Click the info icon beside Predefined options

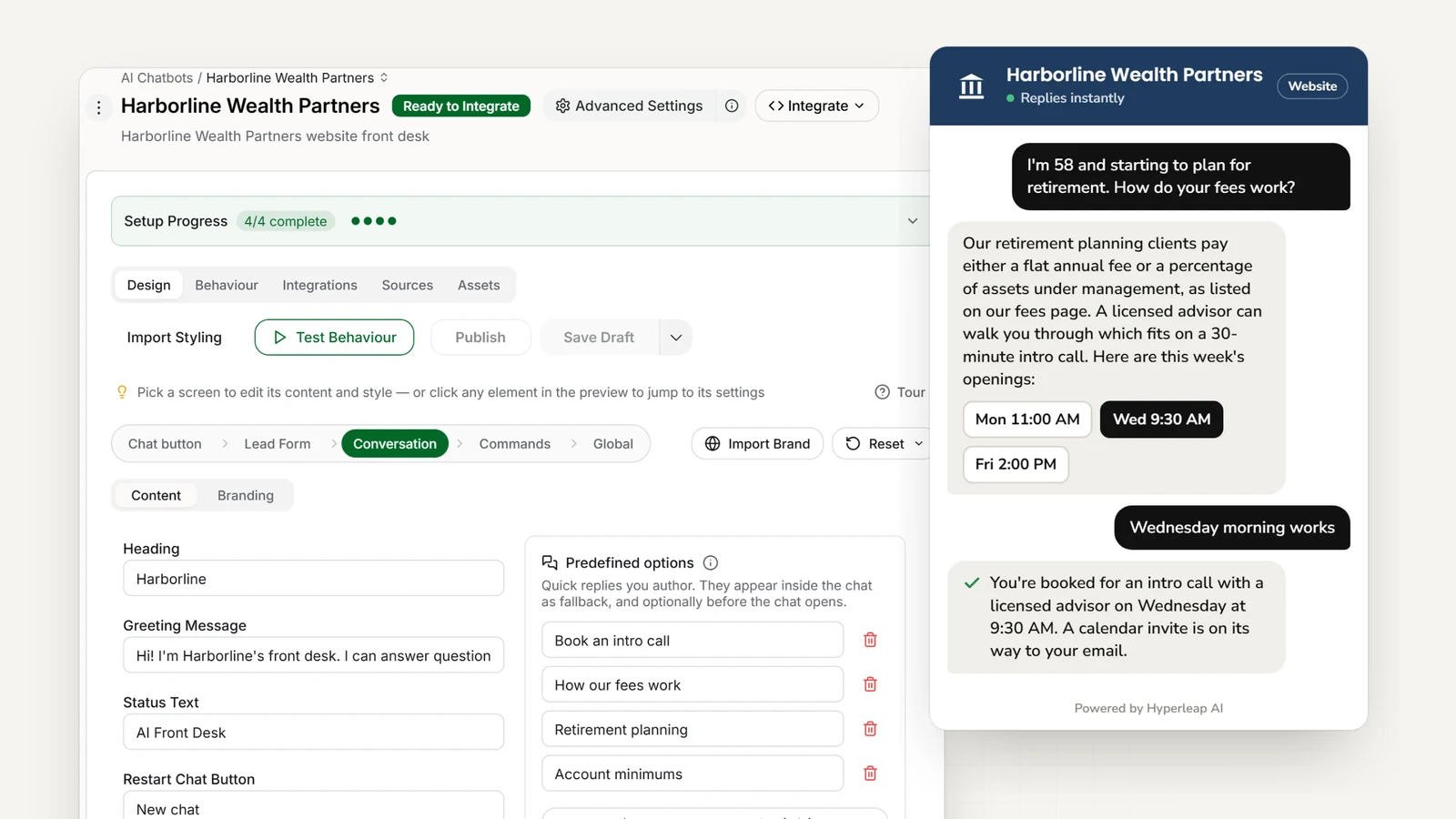pos(711,563)
